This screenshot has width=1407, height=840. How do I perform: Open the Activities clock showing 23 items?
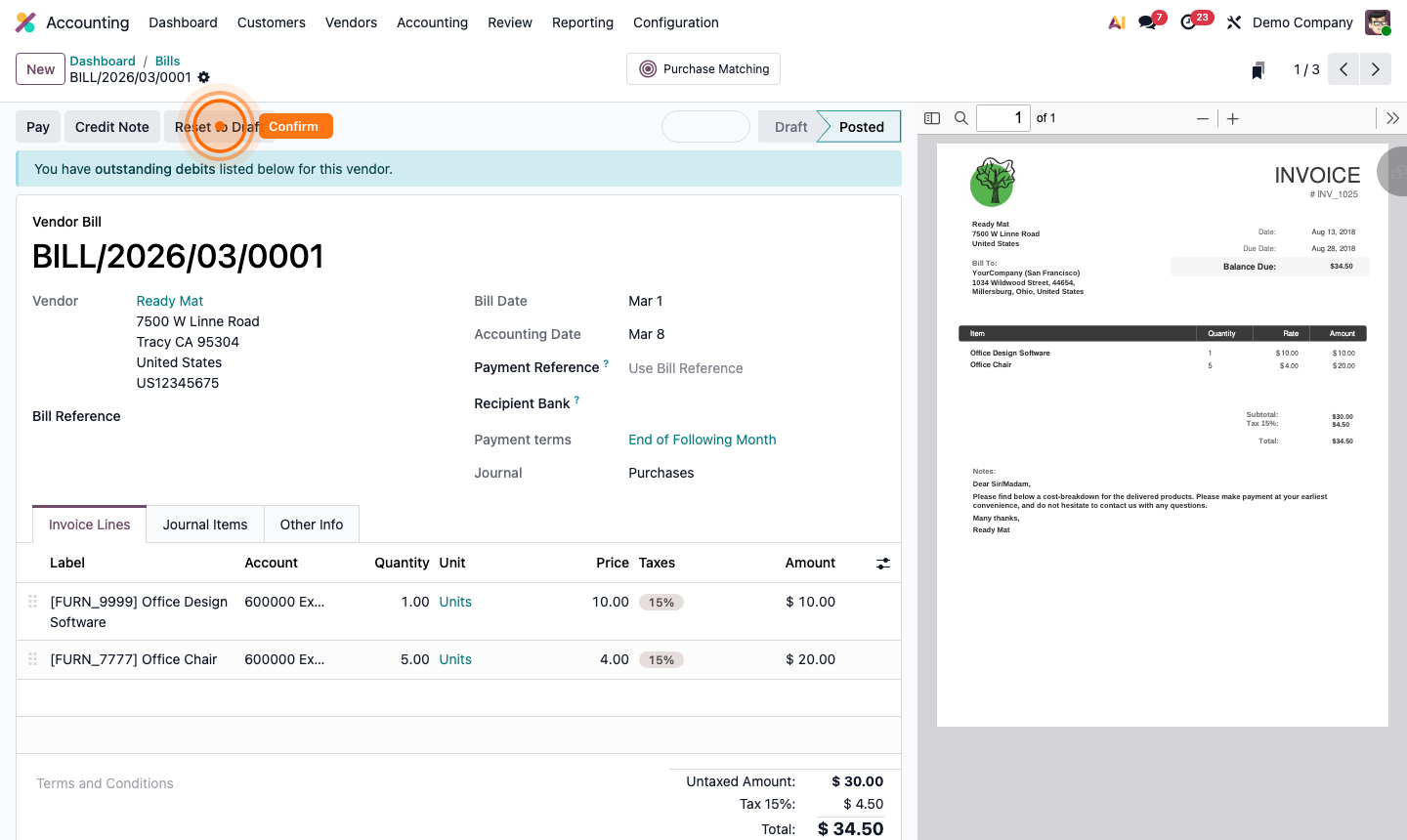coord(1188,21)
